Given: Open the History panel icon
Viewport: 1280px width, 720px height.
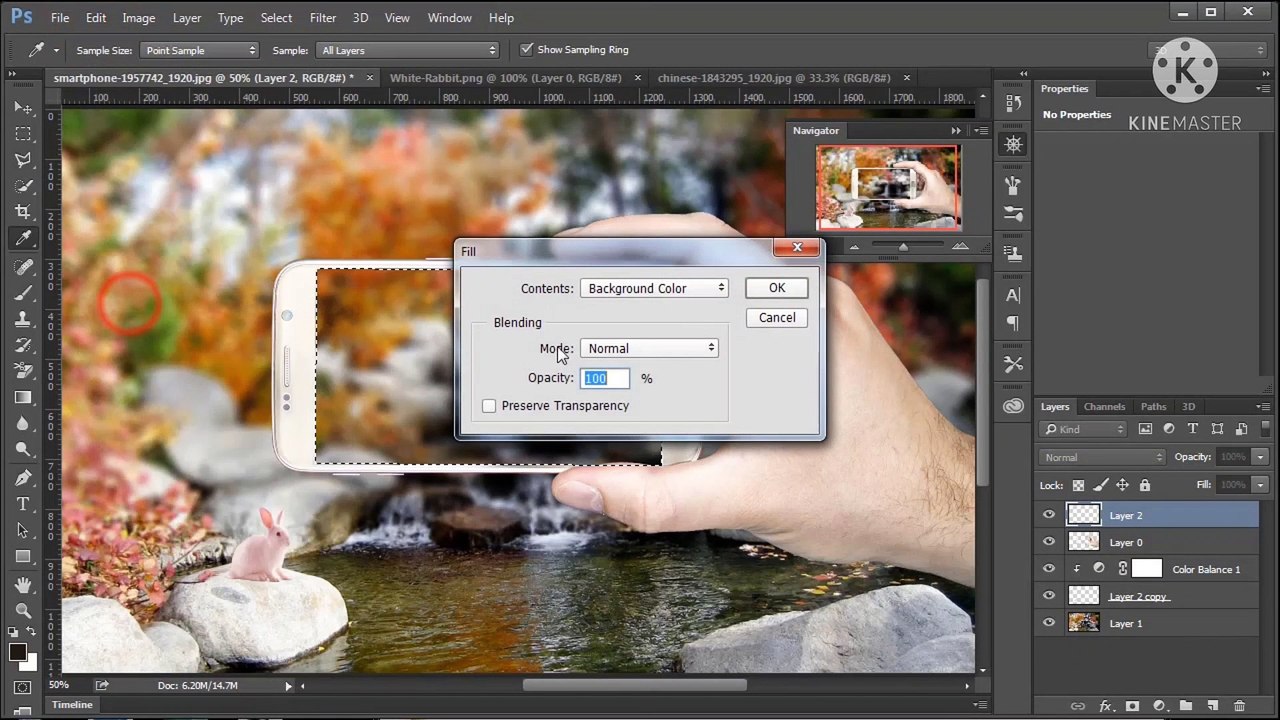Looking at the screenshot, I should tap(1013, 103).
